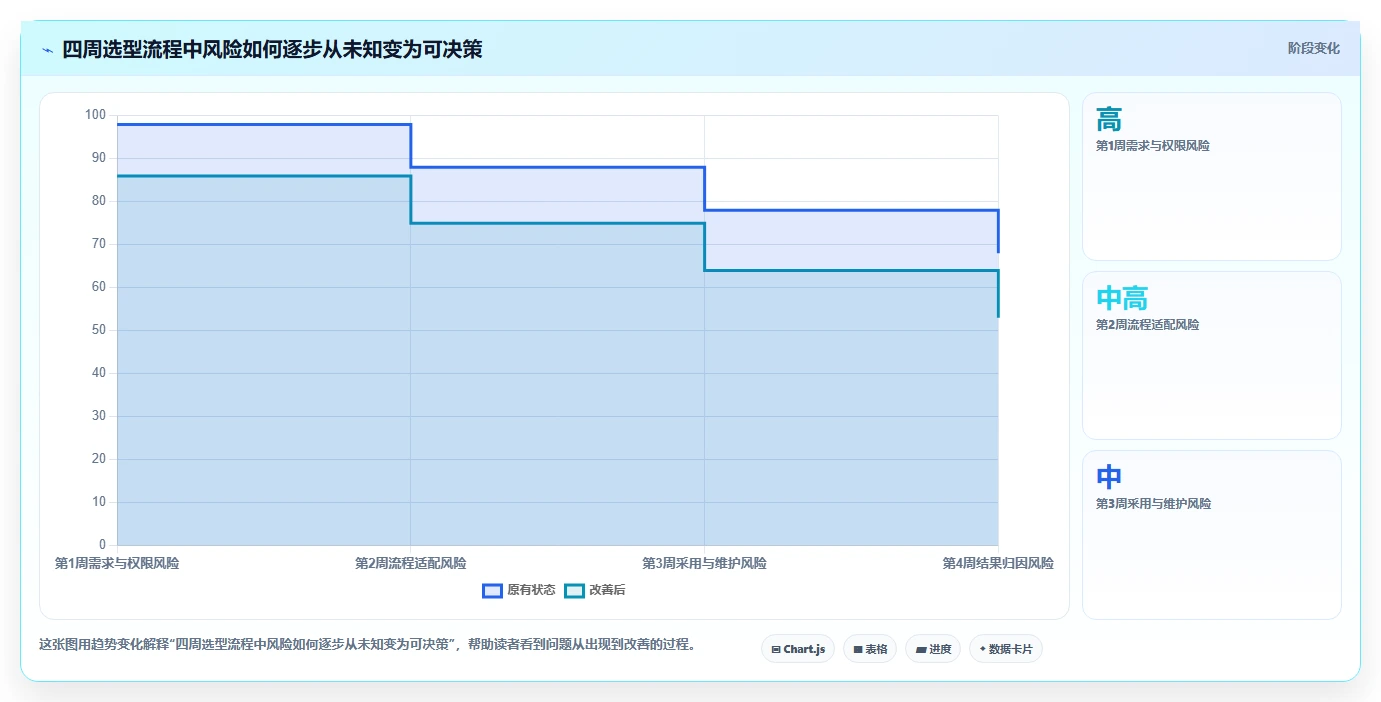
Task: Click the y-axis value 70
Action: pos(98,244)
